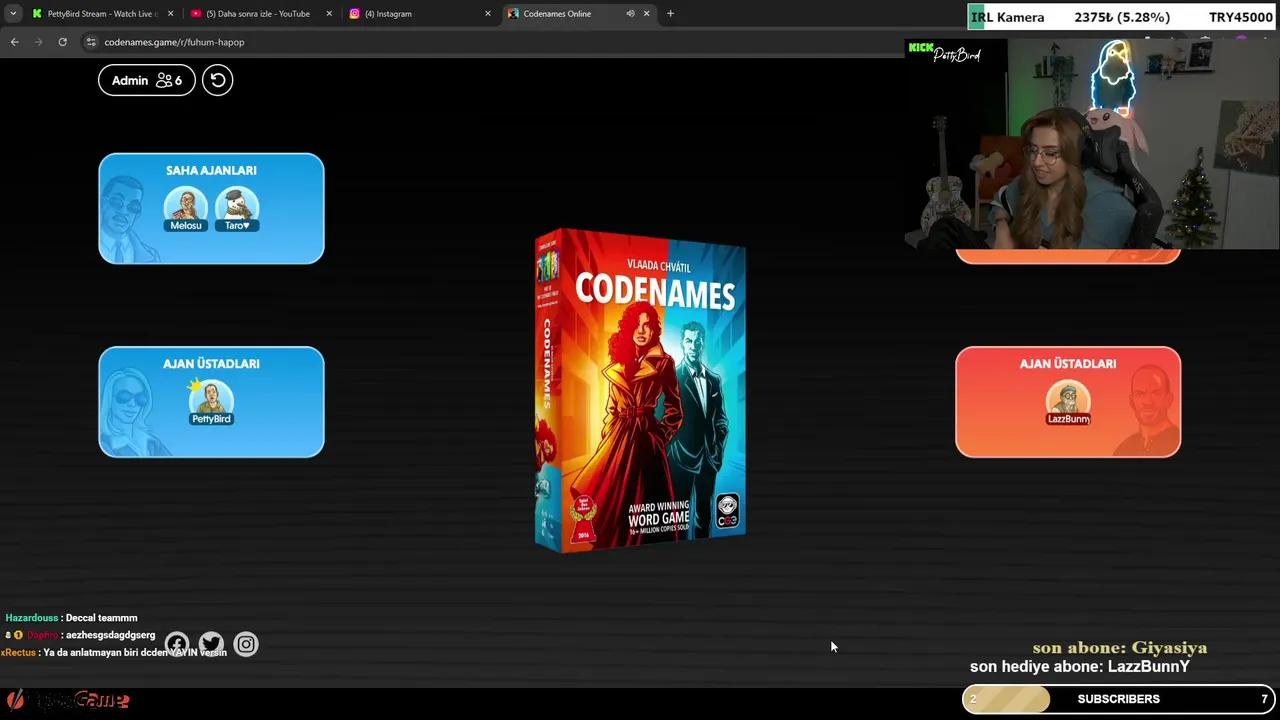Reload the page with the refresh button
Screen dimensions: 1280x720
point(62,42)
